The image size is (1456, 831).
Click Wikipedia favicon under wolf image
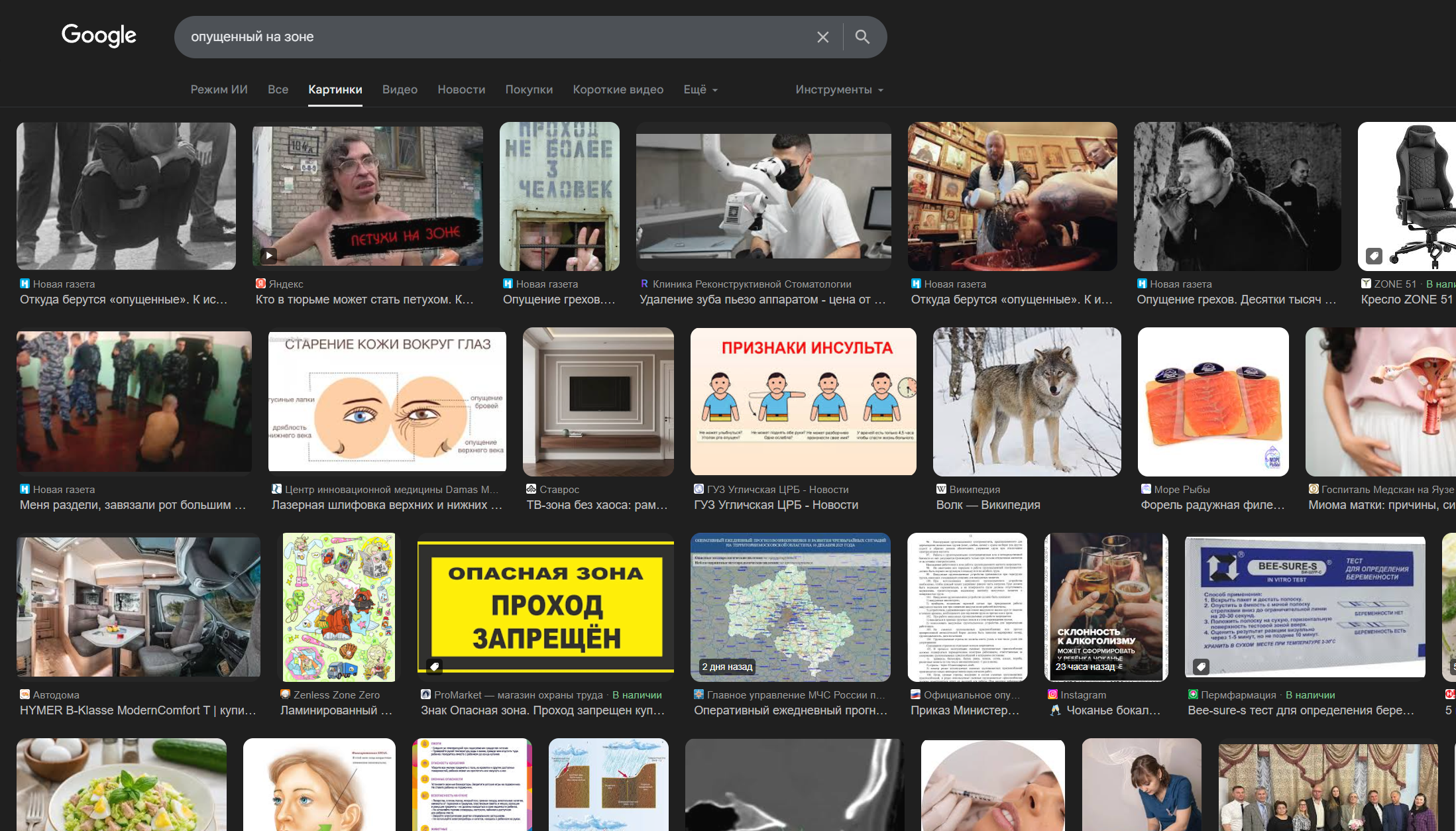click(x=941, y=489)
